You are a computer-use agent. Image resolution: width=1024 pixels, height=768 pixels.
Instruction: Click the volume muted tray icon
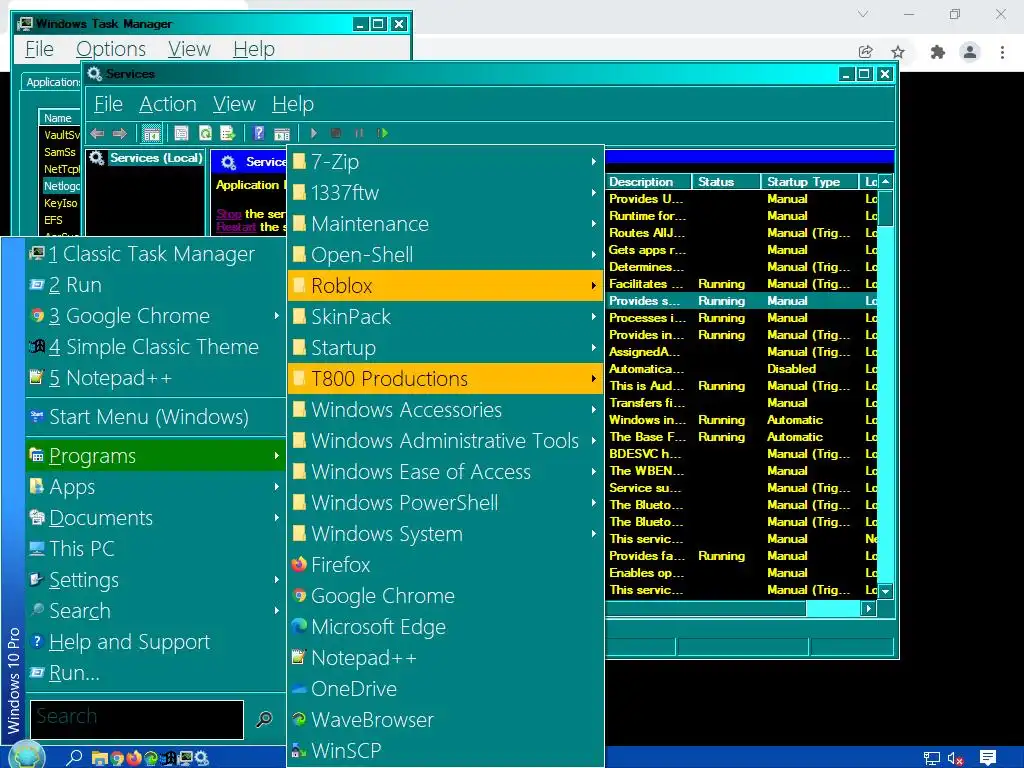[955, 758]
